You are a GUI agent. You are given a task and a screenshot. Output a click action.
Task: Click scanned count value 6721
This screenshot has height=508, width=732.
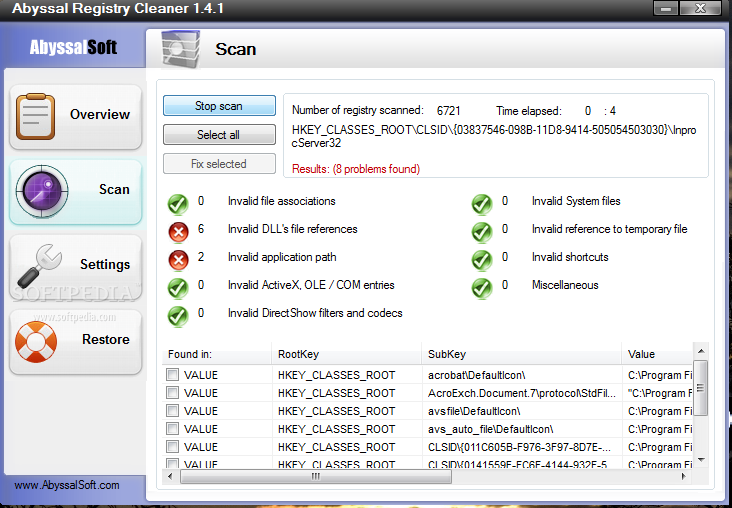pyautogui.click(x=449, y=111)
